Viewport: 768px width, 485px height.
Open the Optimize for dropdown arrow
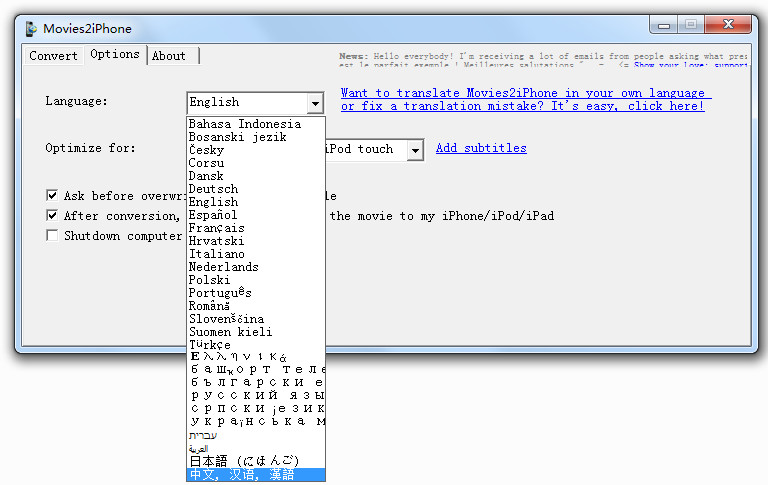pos(415,150)
